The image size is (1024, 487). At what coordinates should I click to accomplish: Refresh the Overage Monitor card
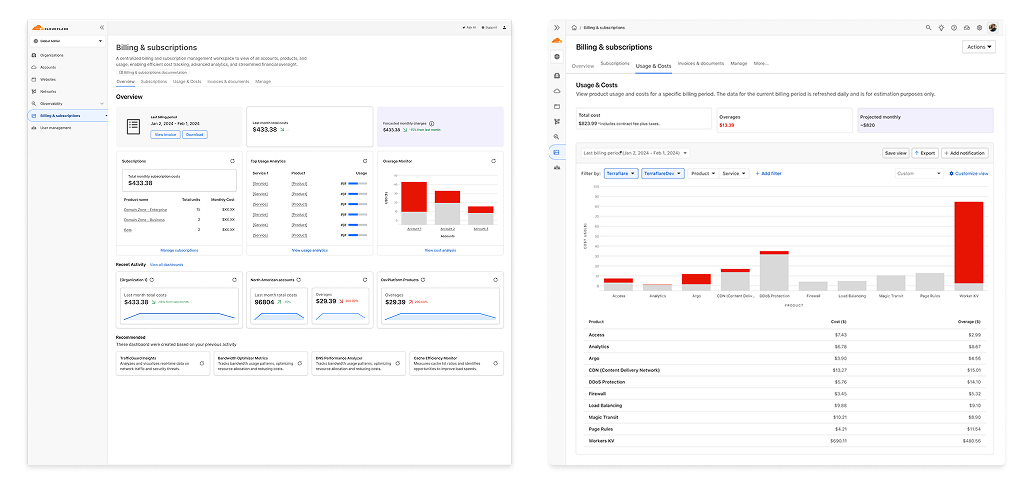[494, 161]
